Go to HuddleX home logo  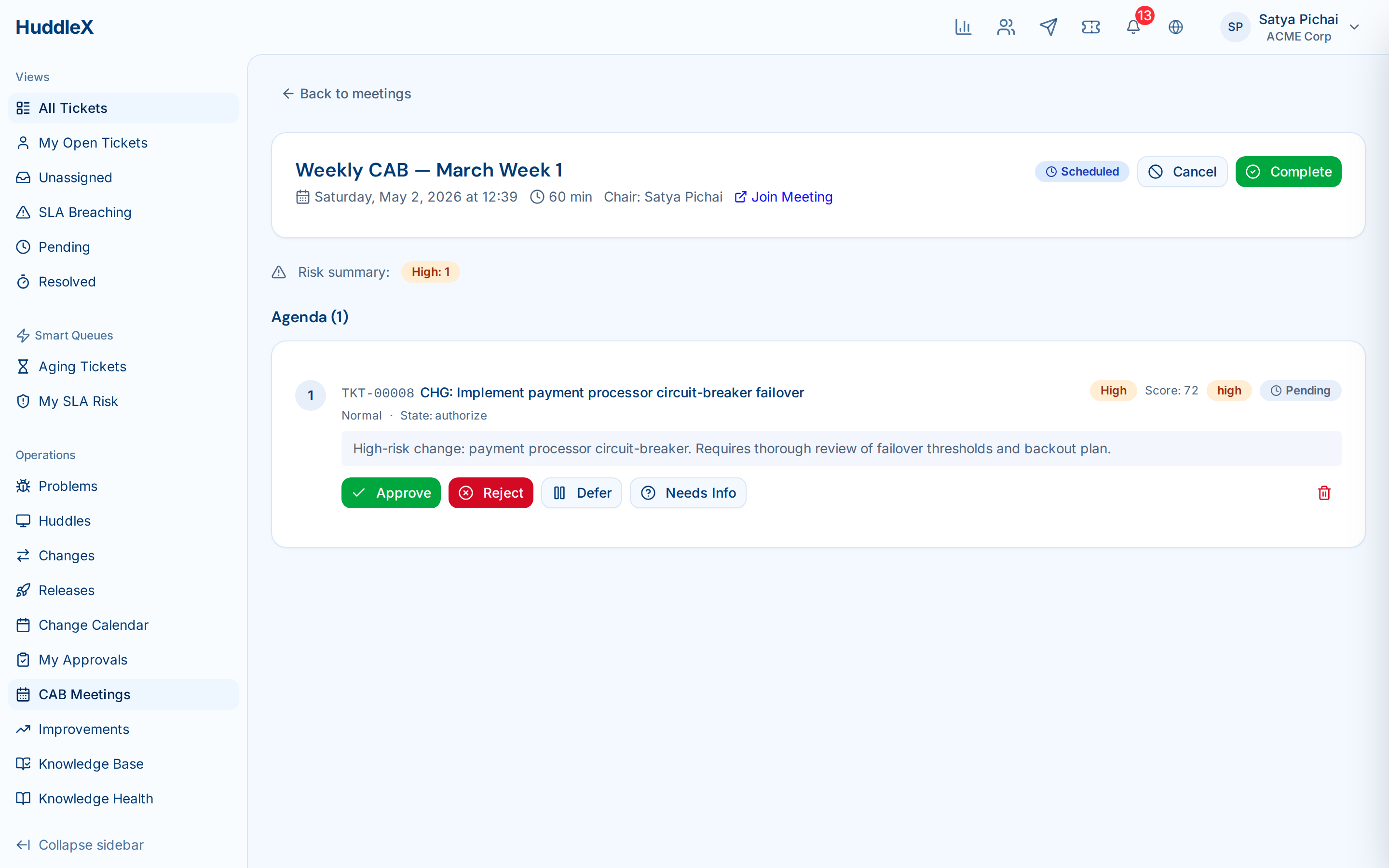(54, 27)
